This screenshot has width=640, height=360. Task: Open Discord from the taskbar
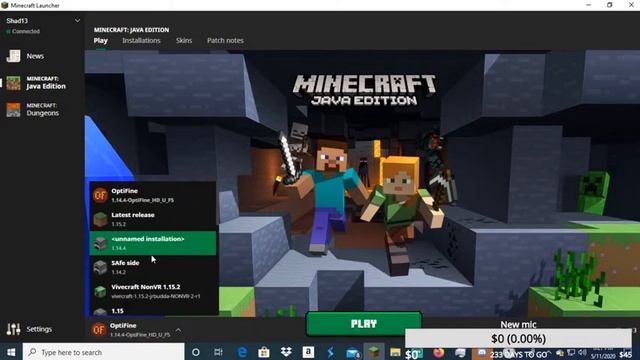pyautogui.click(x=482, y=353)
